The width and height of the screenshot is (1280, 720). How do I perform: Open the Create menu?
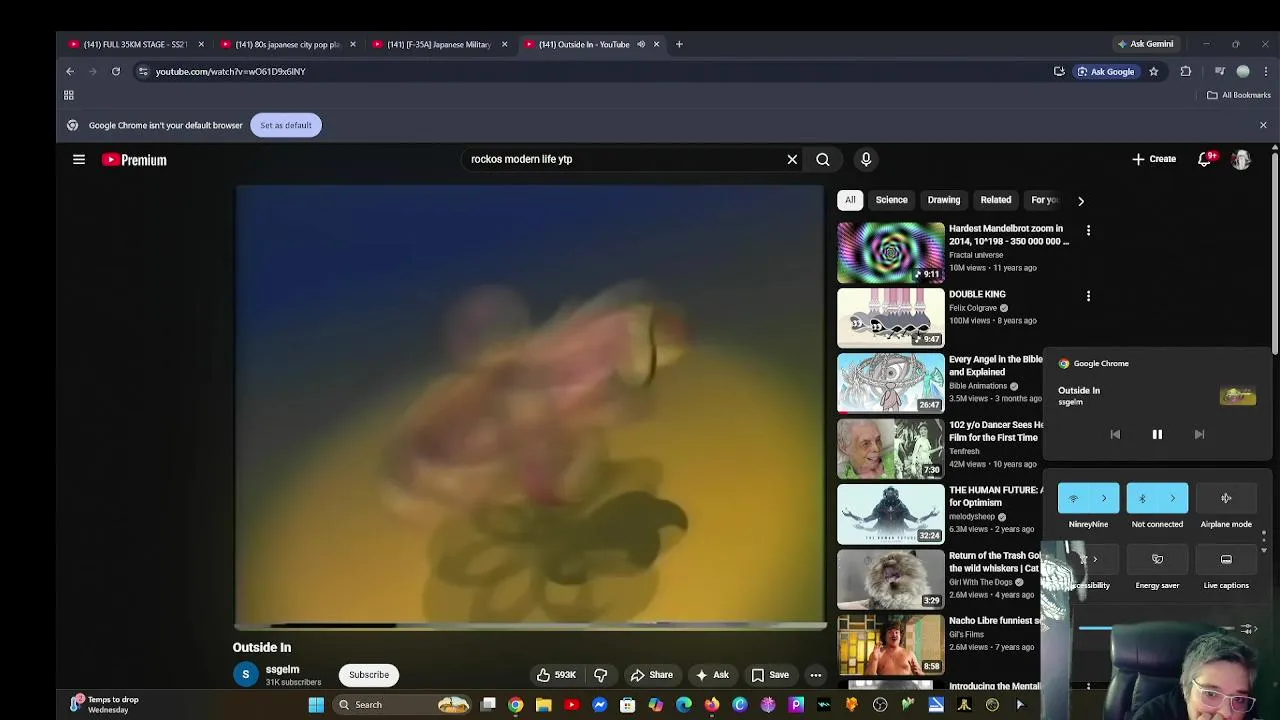coord(1154,159)
